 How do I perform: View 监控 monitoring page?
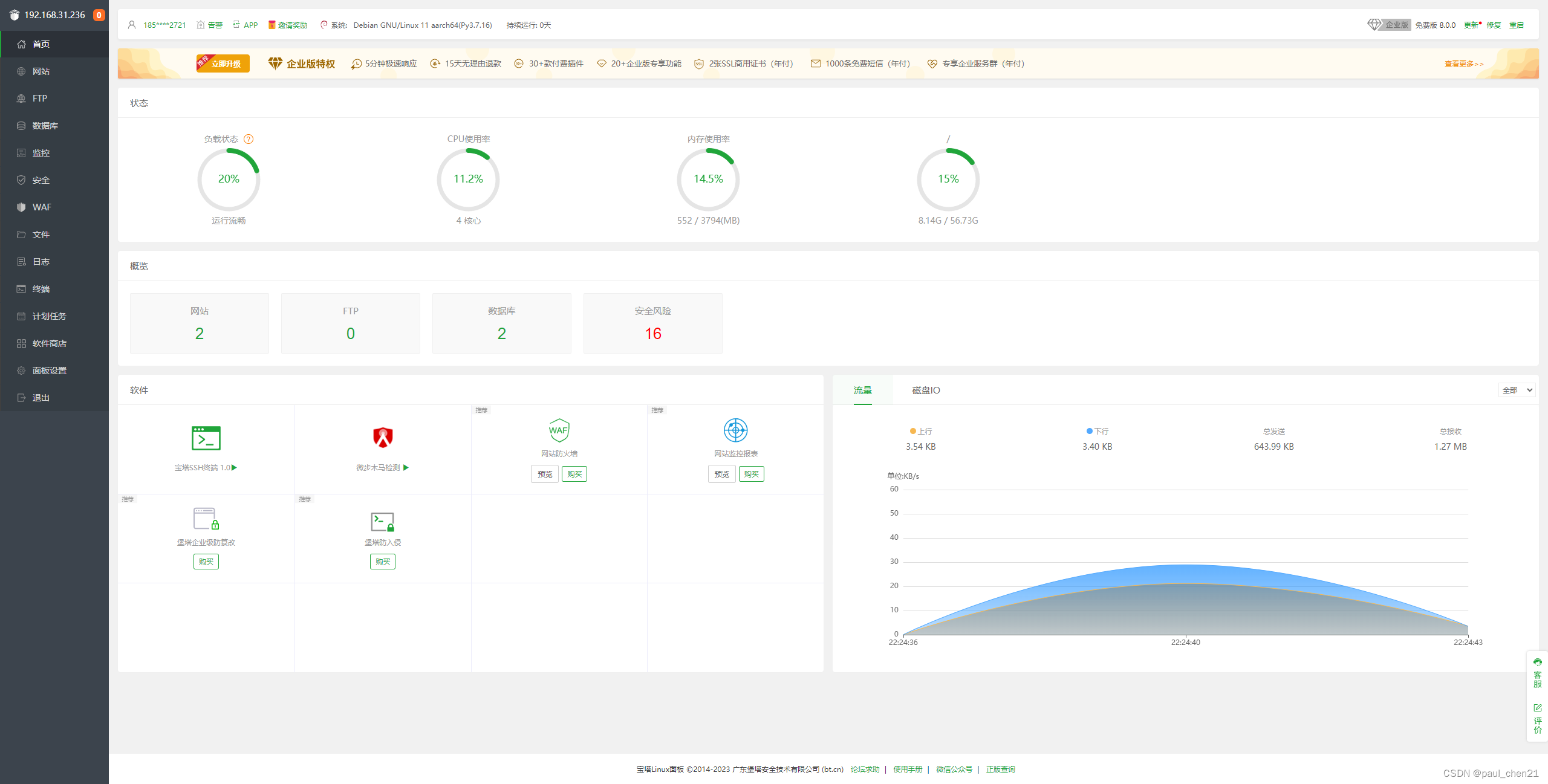click(x=41, y=152)
